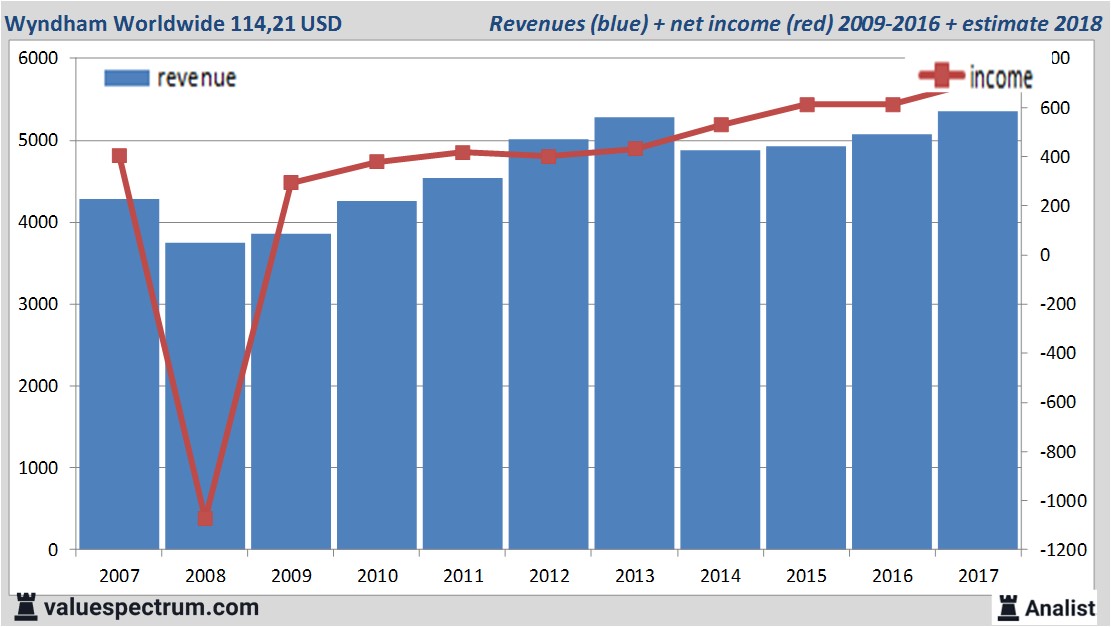Image resolution: width=1111 pixels, height=627 pixels.
Task: Select the 2012 revenue bar
Action: click(548, 344)
